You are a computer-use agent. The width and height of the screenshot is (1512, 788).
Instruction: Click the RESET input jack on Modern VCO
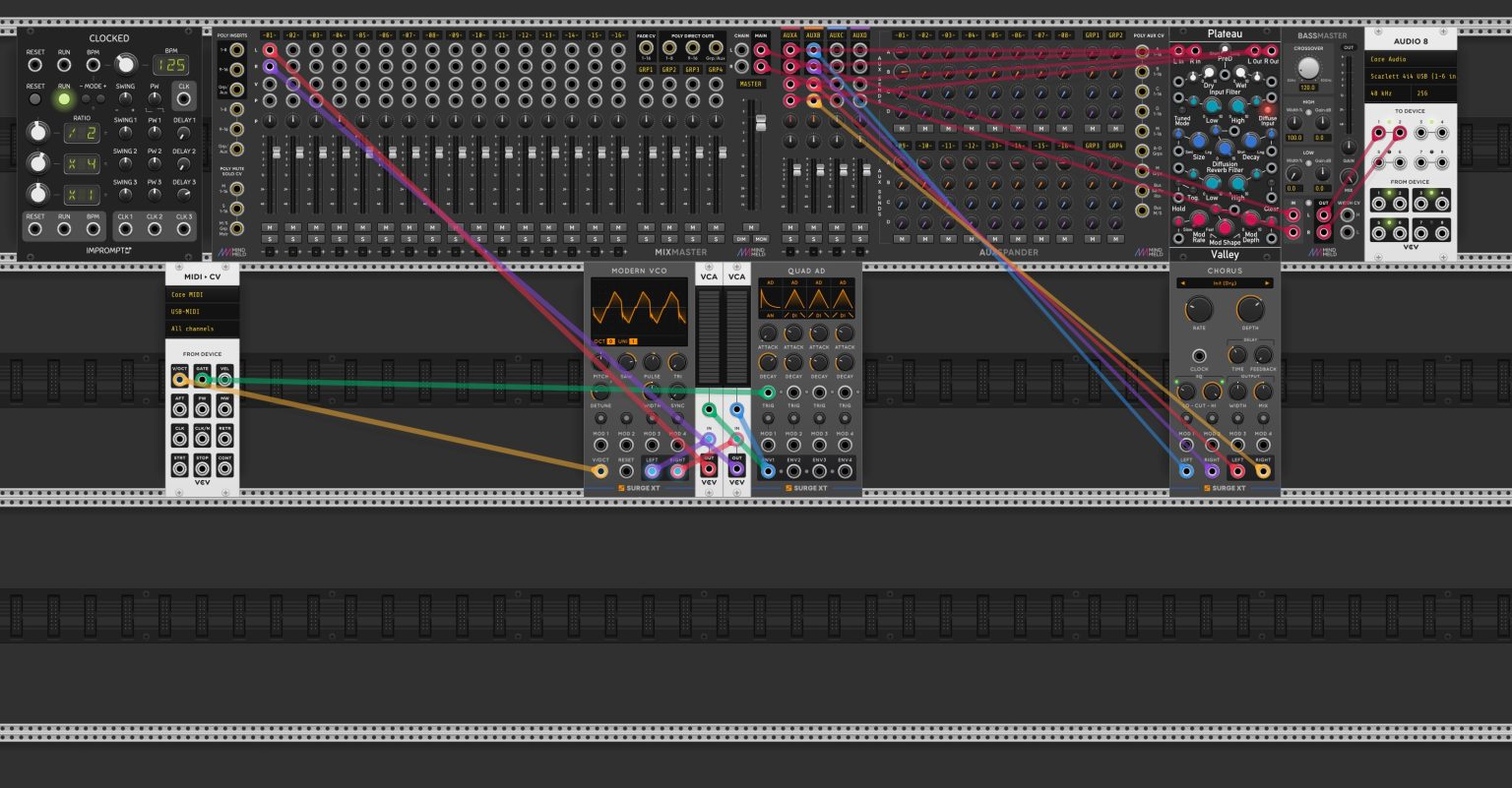(x=626, y=471)
